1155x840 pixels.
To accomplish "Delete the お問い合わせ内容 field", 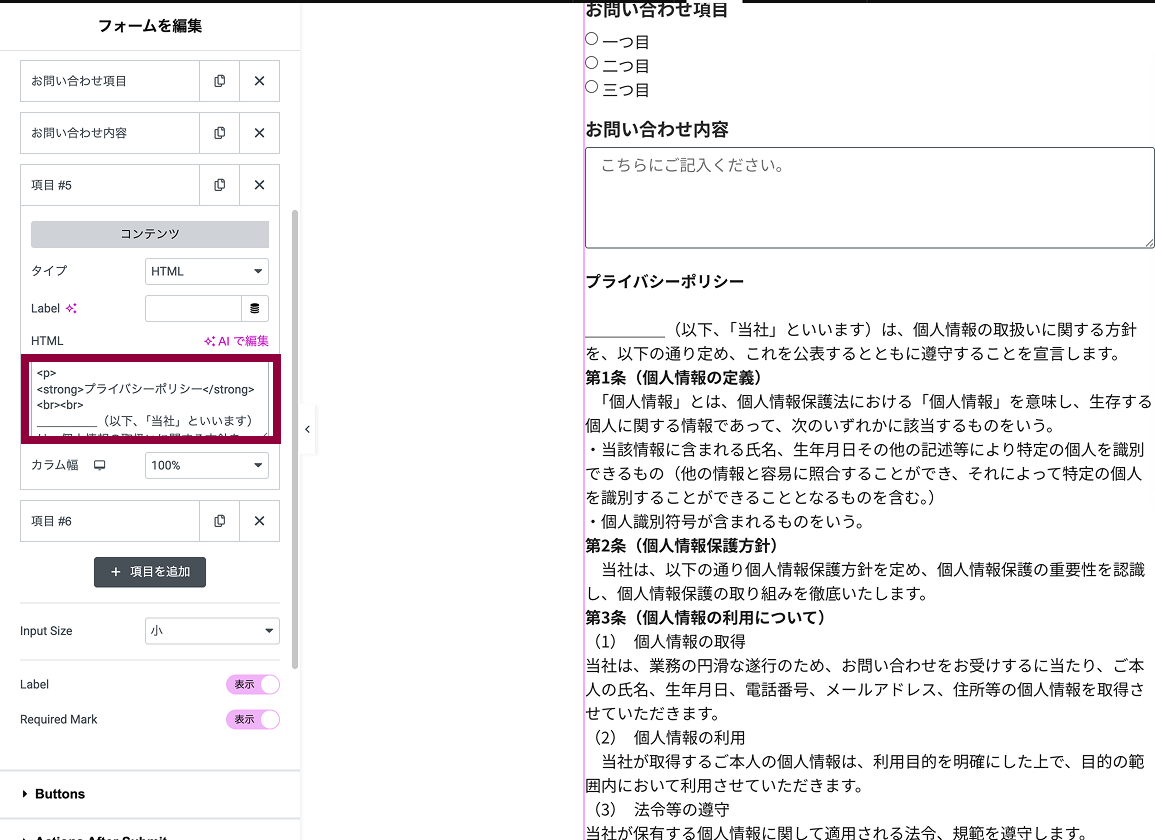I will pyautogui.click(x=259, y=132).
